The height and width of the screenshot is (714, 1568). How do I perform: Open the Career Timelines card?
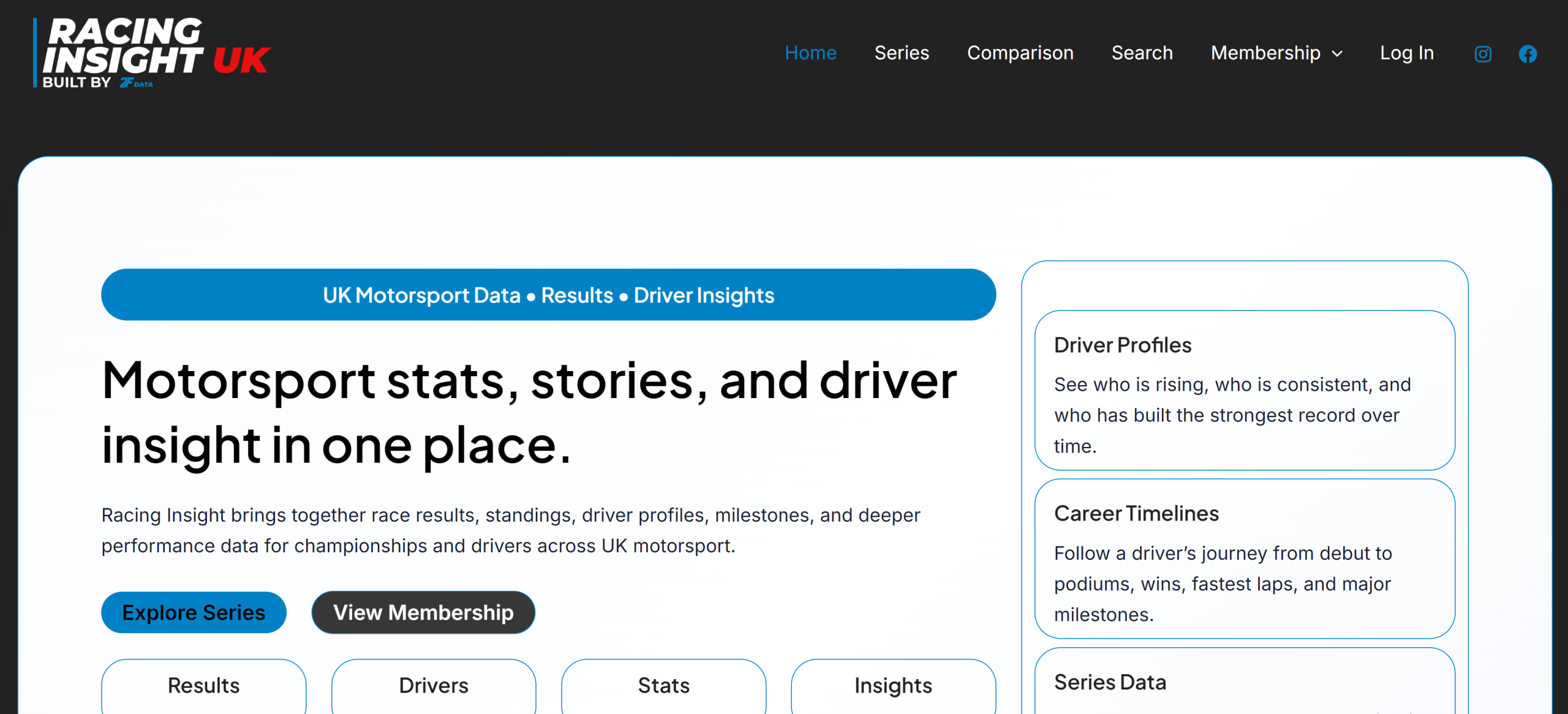(1245, 558)
